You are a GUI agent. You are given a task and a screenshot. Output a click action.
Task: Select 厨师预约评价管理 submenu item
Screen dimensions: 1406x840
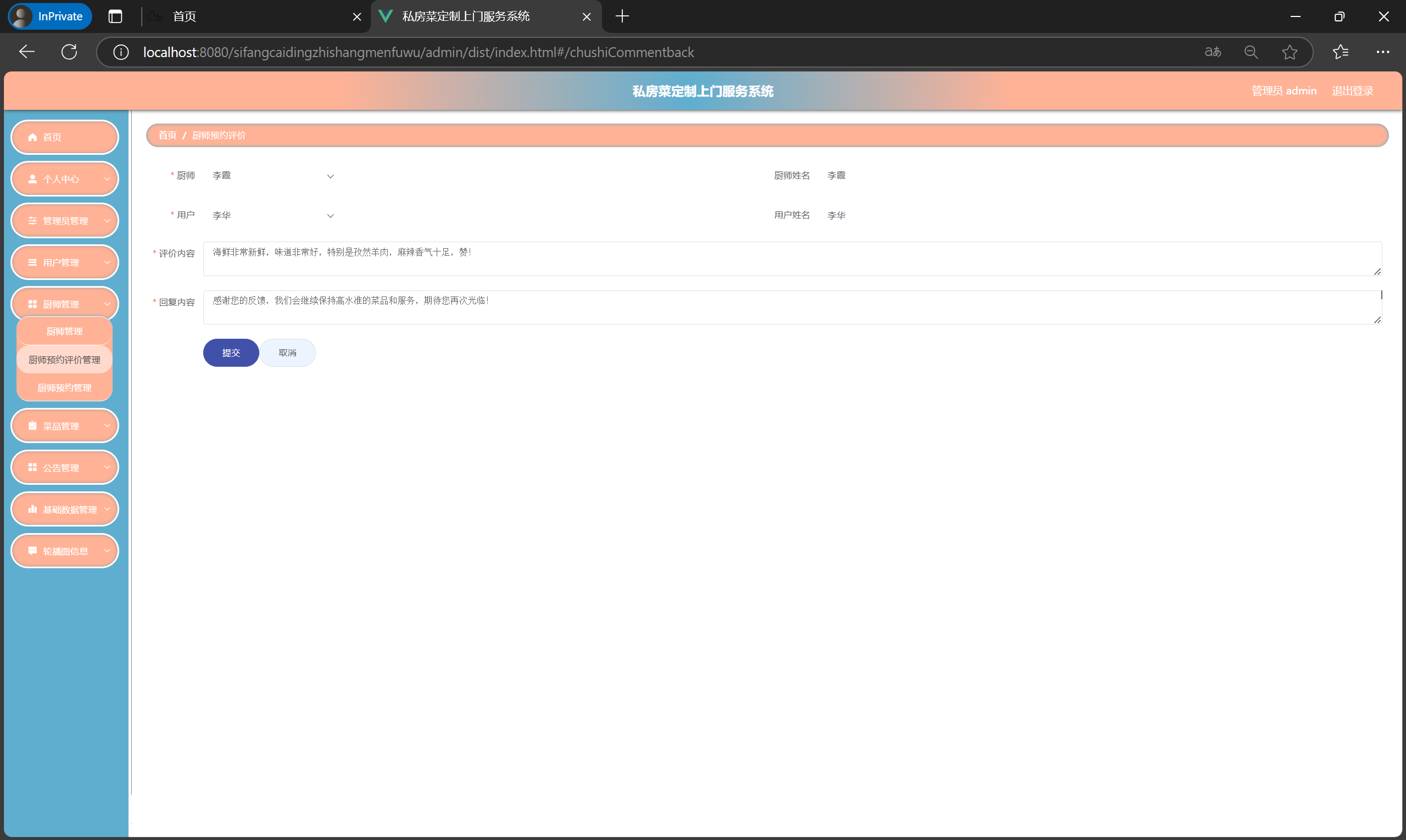[x=65, y=360]
